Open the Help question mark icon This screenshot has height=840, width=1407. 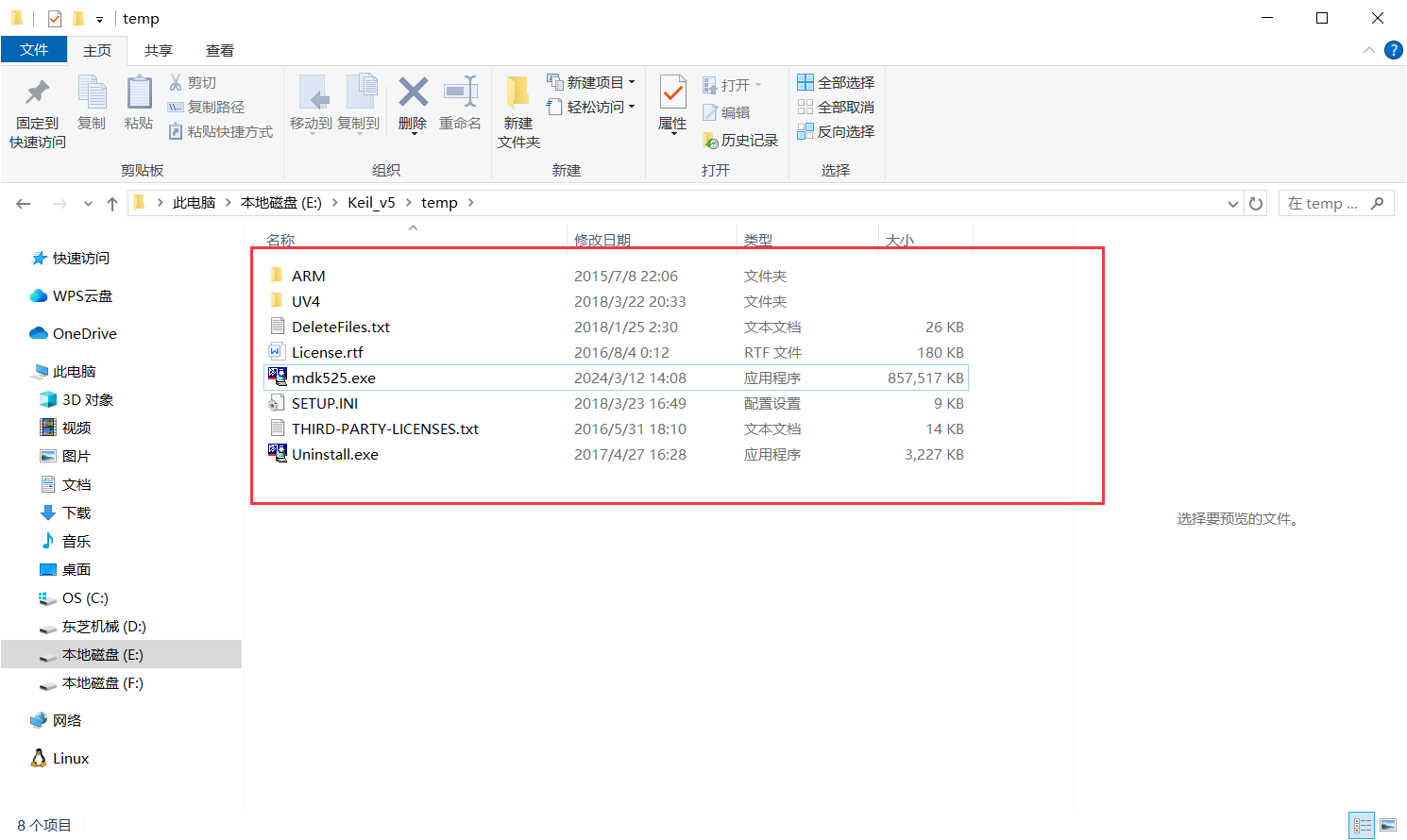[x=1393, y=50]
